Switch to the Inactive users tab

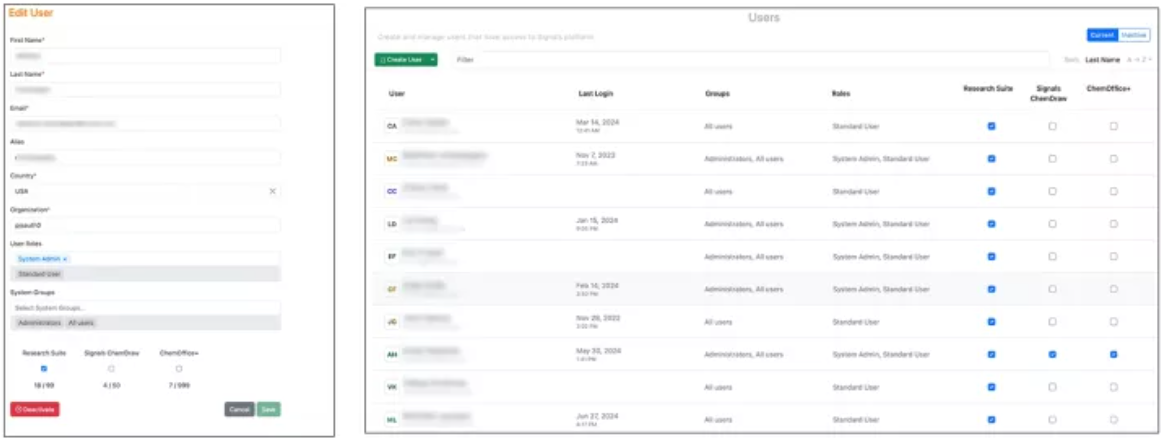point(1134,35)
